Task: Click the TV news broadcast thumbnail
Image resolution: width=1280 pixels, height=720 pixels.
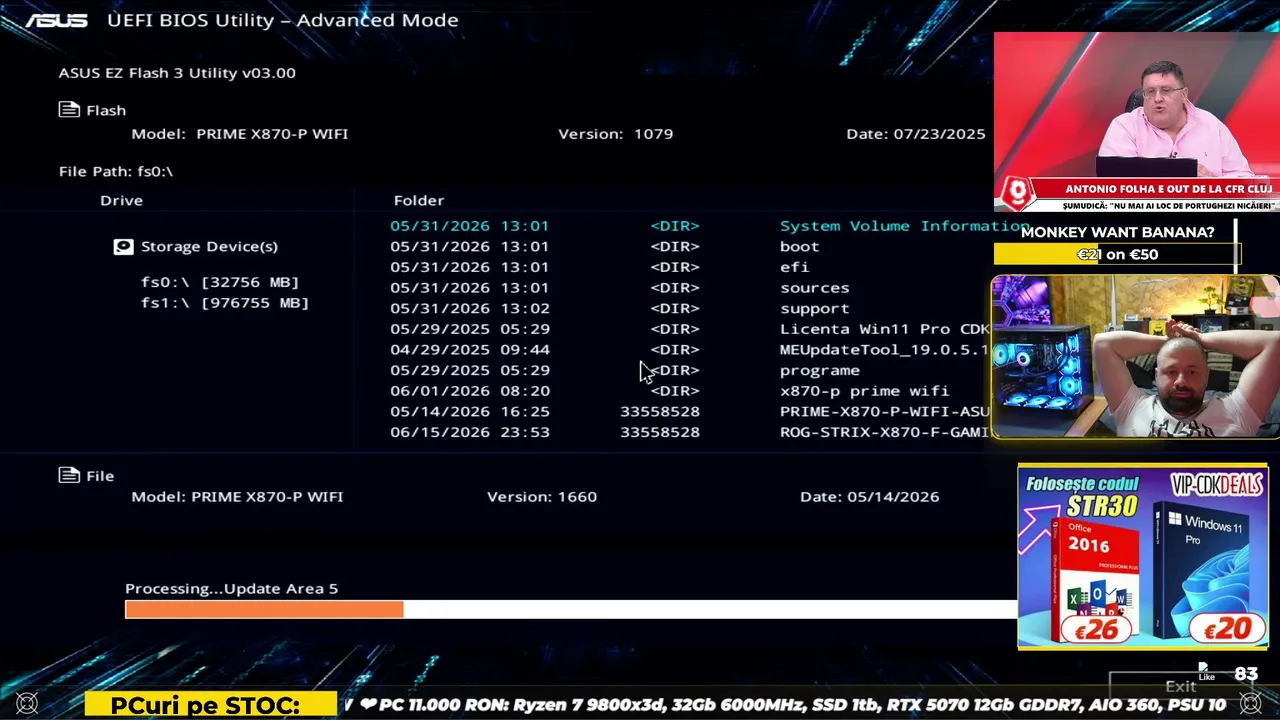Action: pos(1137,121)
